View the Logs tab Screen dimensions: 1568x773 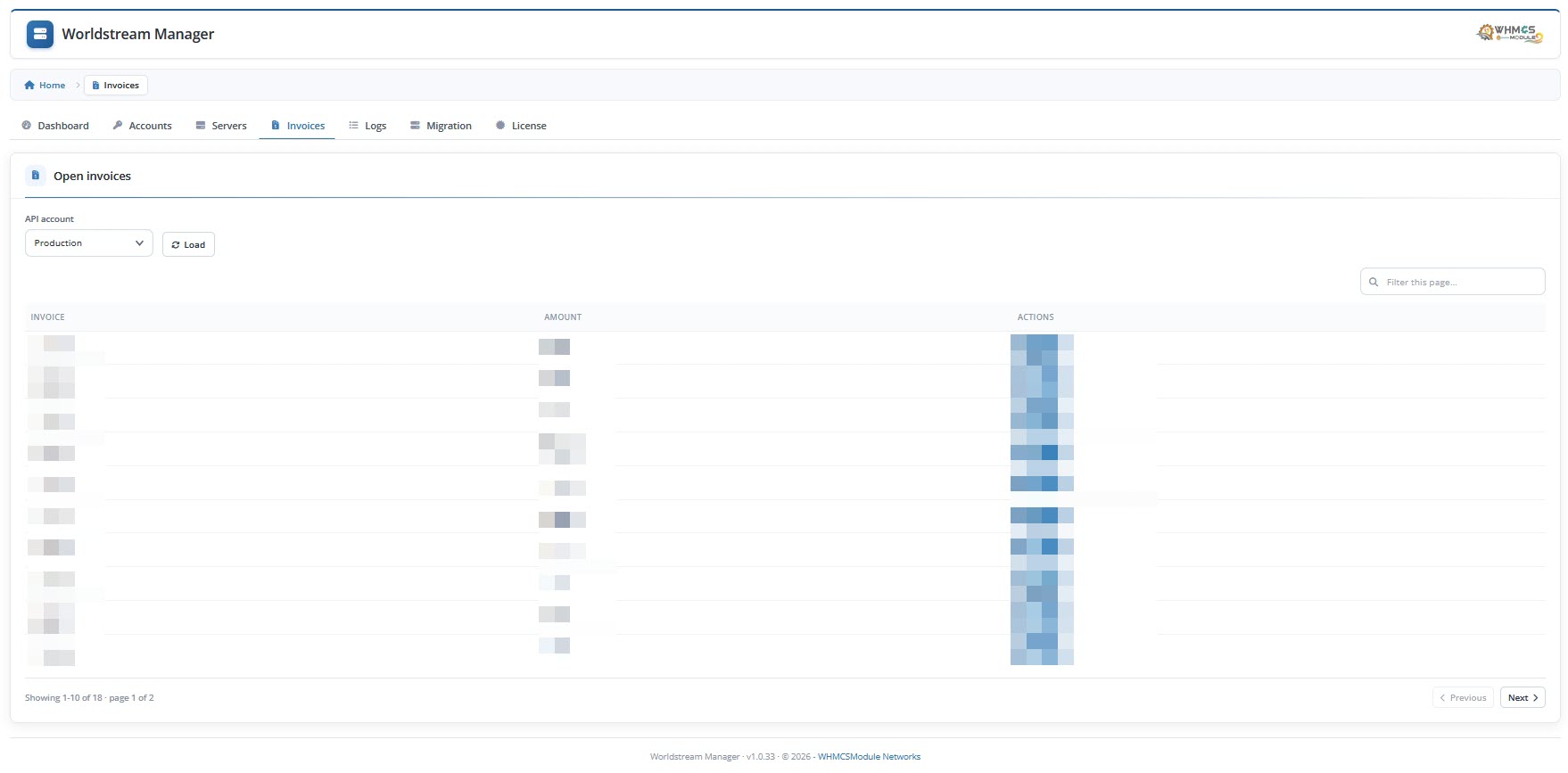(367, 126)
